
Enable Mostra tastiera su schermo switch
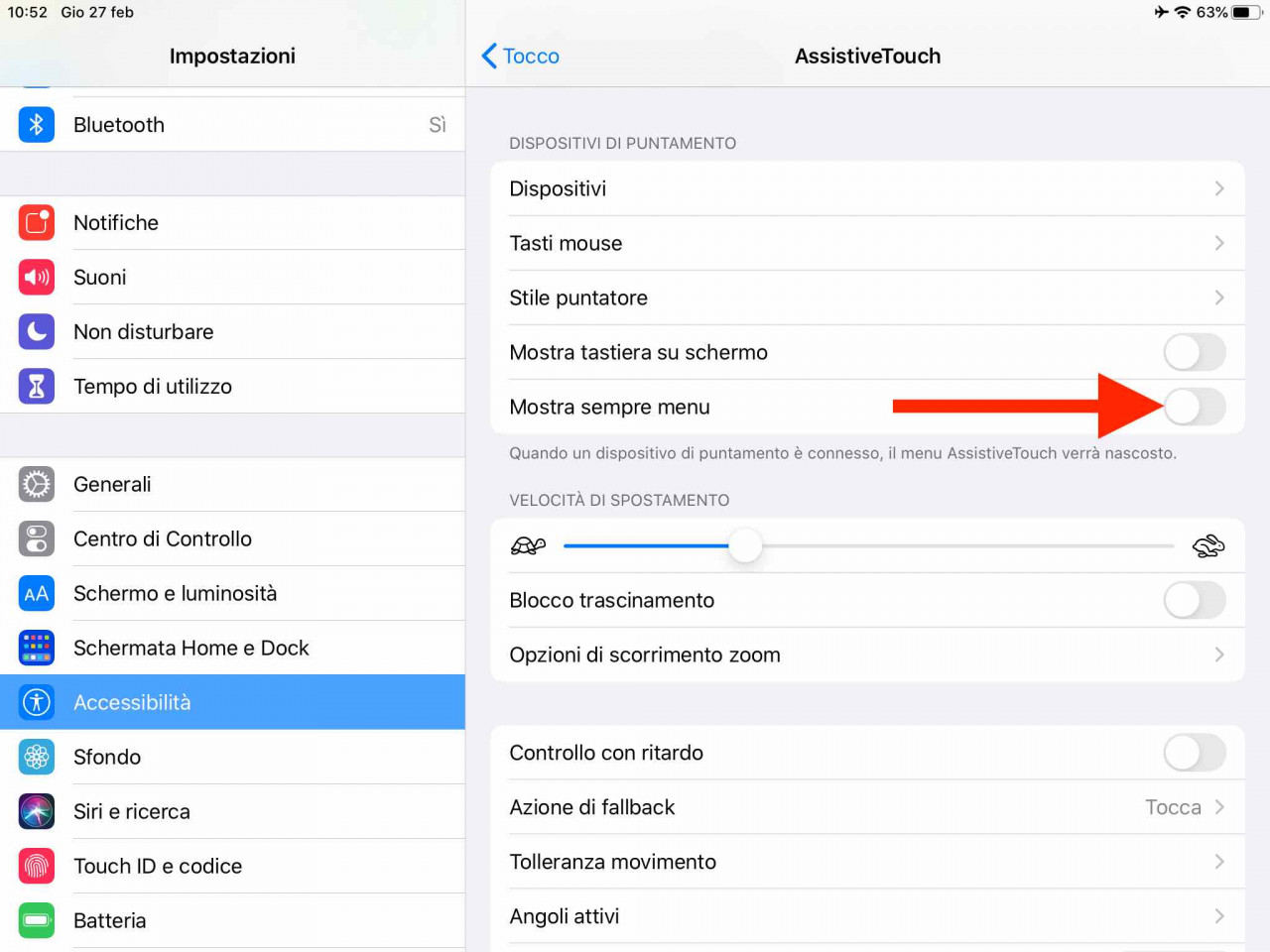1195,352
